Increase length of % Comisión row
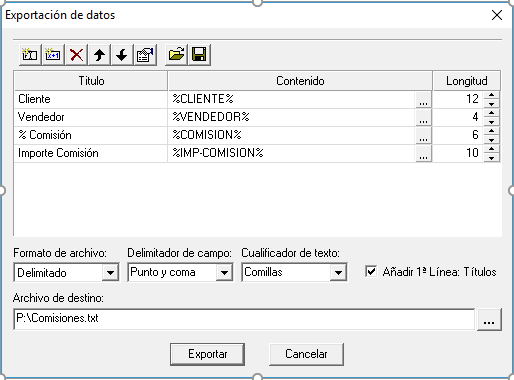The height and width of the screenshot is (380, 514). [x=491, y=131]
